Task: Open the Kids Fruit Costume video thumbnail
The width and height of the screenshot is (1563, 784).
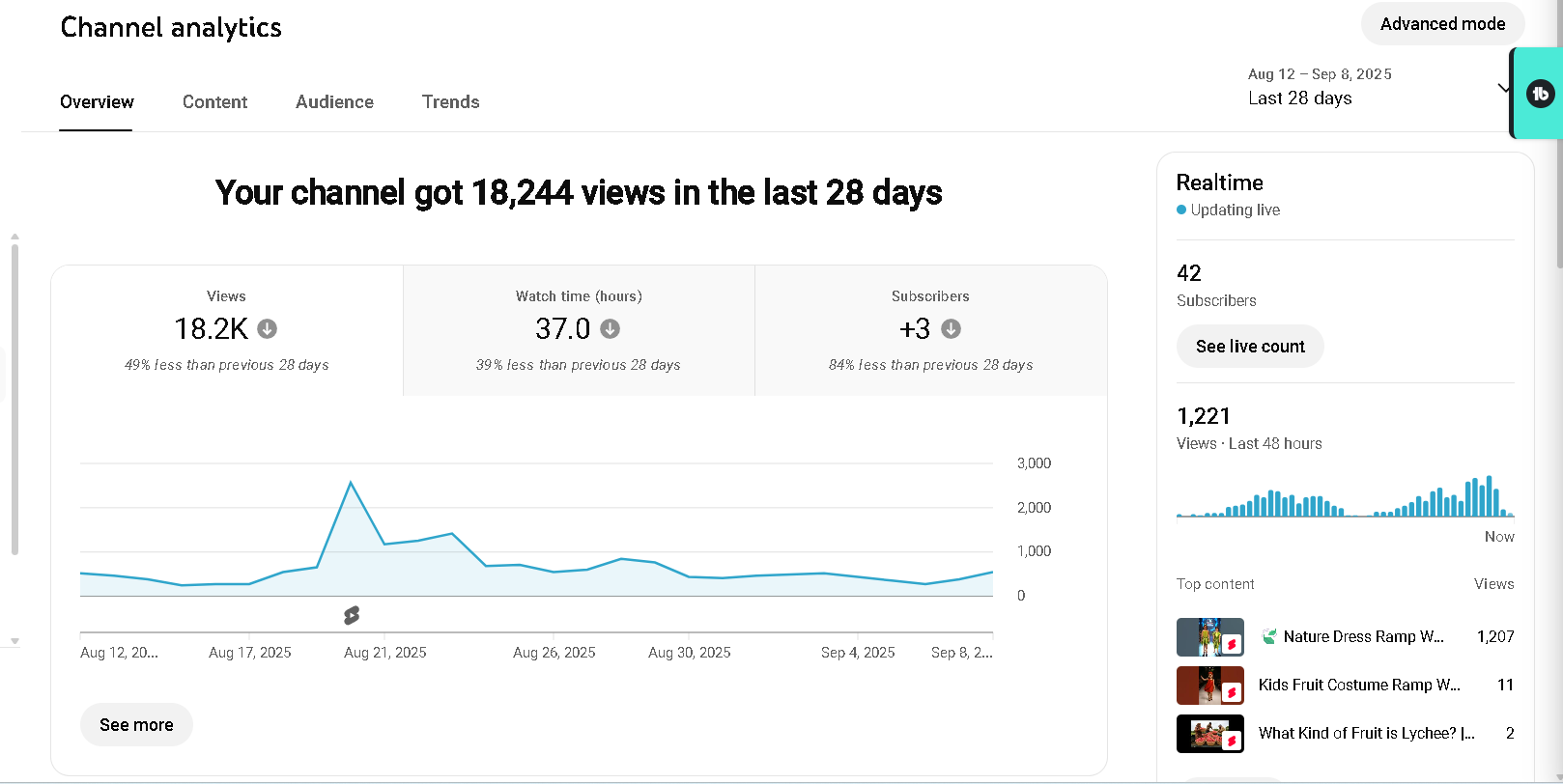Action: click(1209, 686)
